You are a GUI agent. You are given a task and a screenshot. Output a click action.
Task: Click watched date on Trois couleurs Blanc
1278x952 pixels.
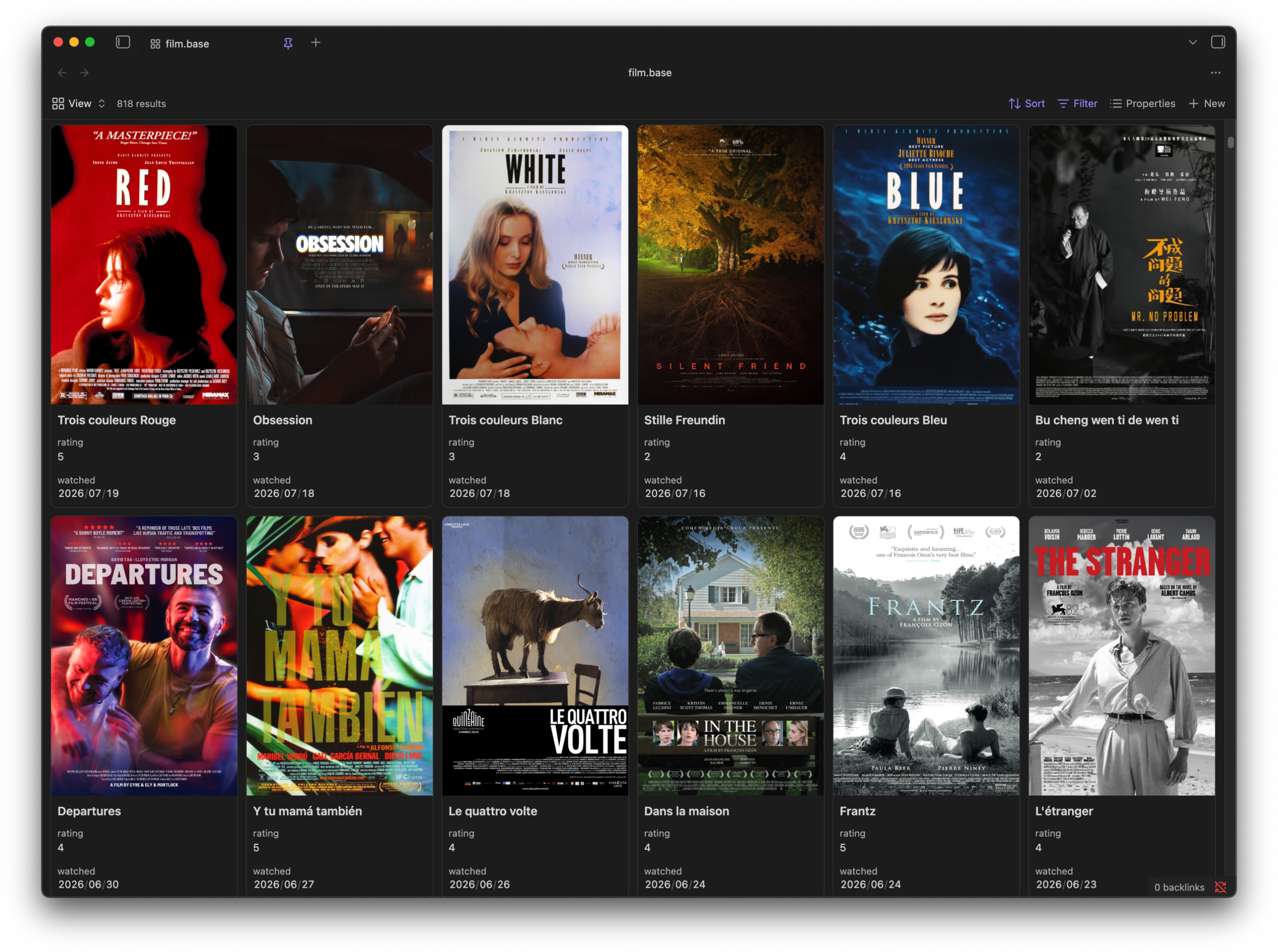[480, 493]
